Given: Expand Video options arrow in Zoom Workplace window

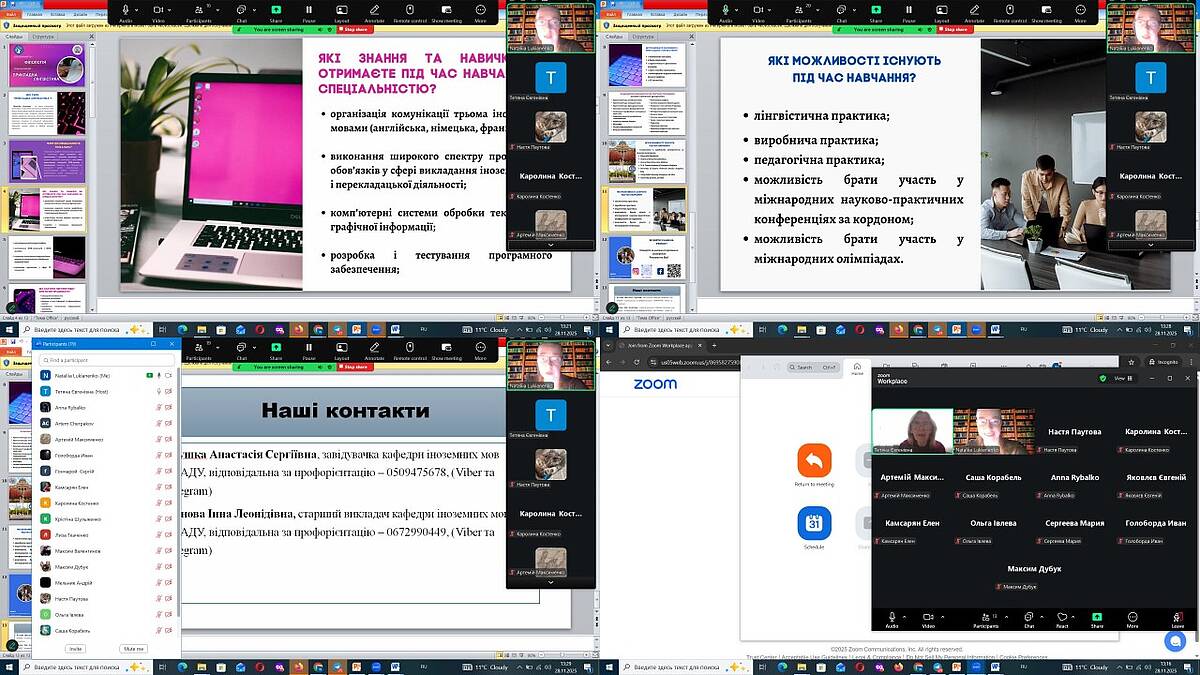Looking at the screenshot, I should pyautogui.click(x=941, y=614).
